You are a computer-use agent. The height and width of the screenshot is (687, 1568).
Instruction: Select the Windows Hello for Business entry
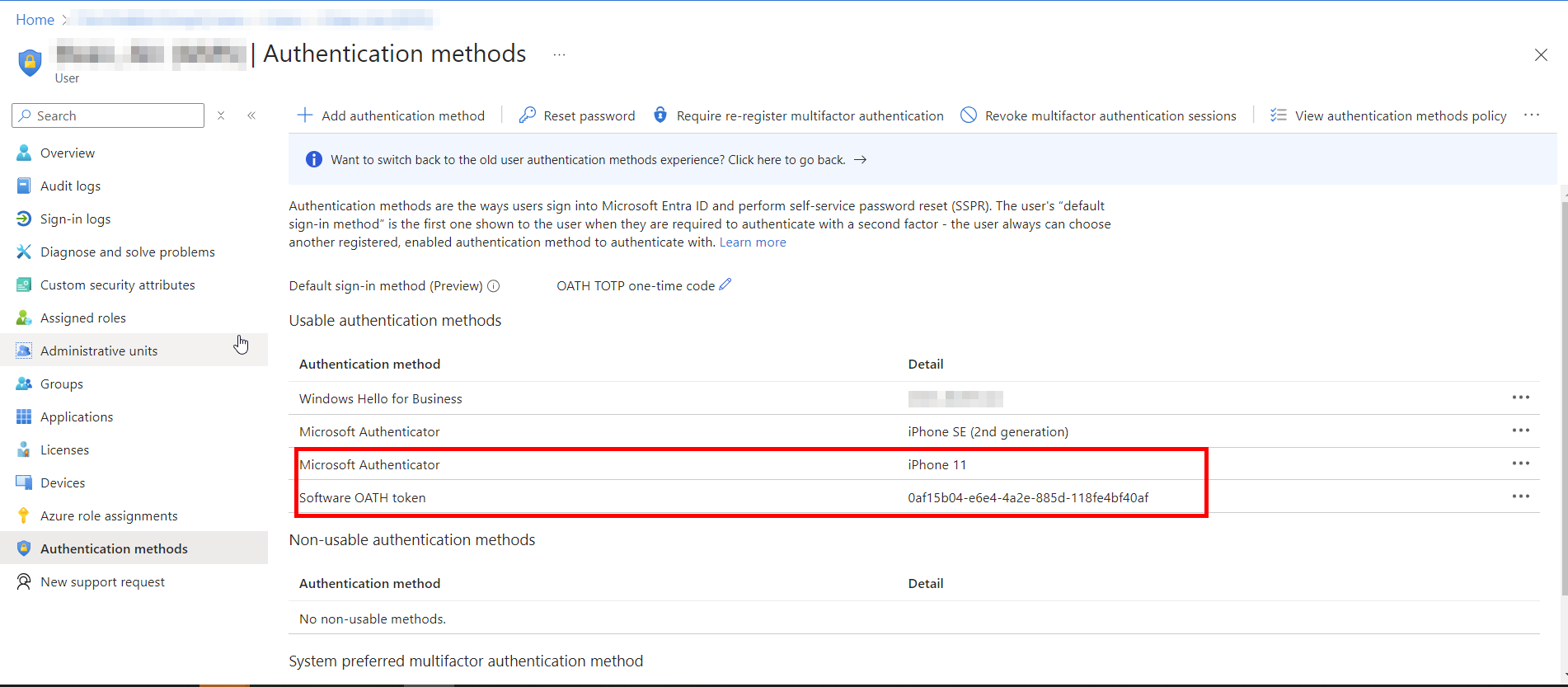(x=381, y=398)
